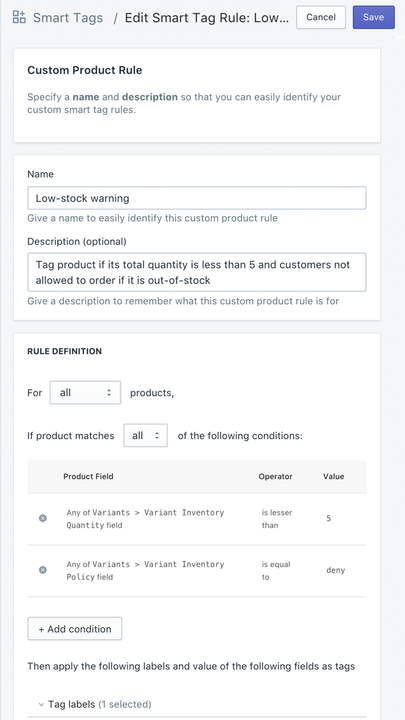
Task: Add a new condition
Action: point(75,629)
